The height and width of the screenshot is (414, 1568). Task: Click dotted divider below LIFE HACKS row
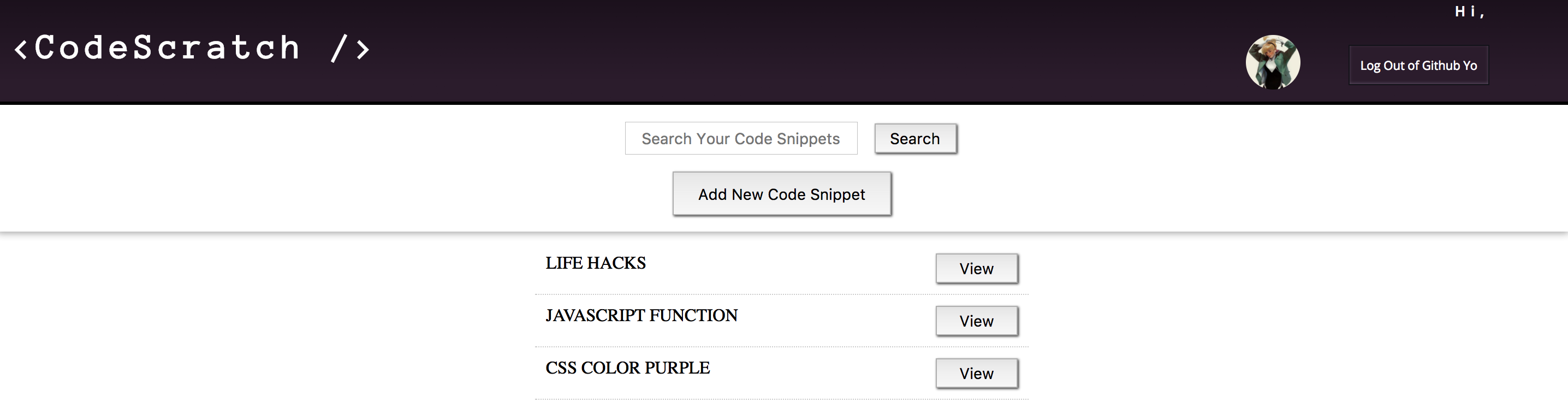coord(781,295)
